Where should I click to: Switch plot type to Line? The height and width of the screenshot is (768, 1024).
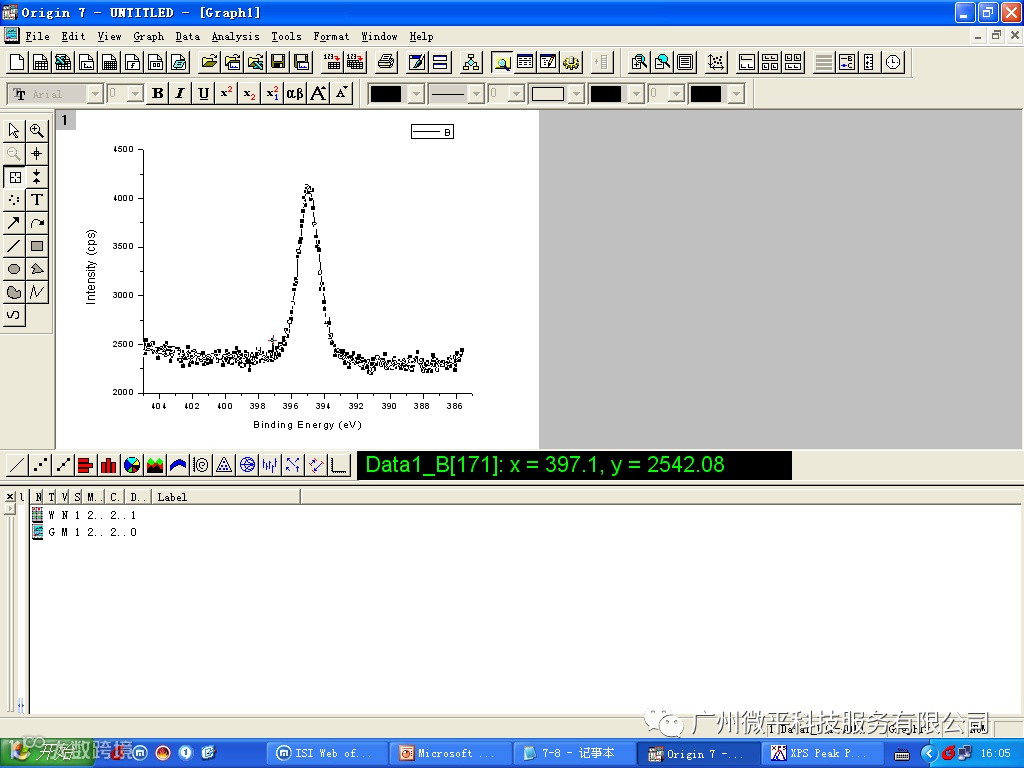click(17, 465)
